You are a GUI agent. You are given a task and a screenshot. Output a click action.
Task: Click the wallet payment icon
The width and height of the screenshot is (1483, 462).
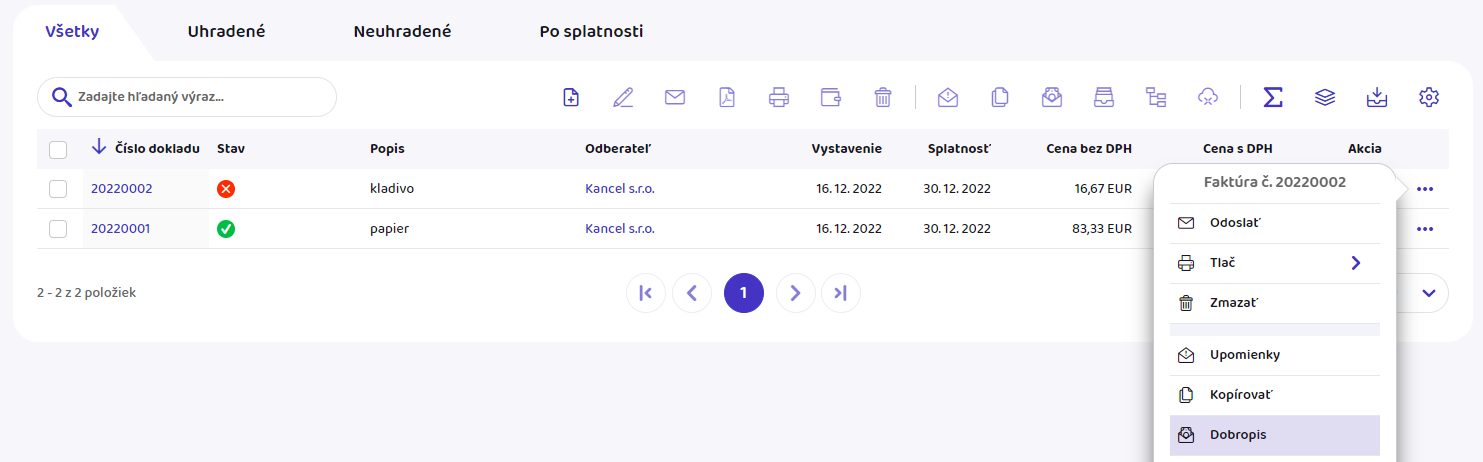[831, 97]
